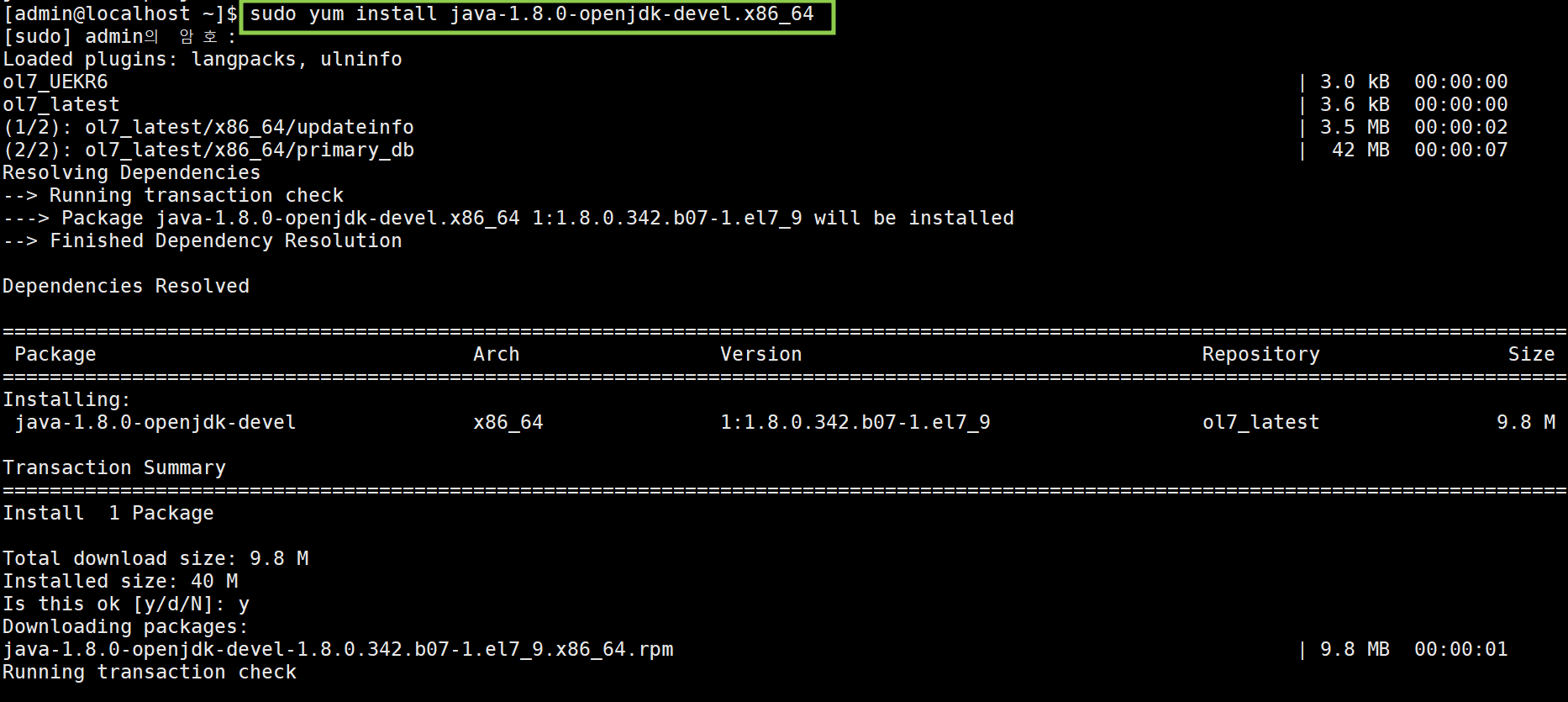
Task: Click the 'Transaction Summary' heading
Action: coord(114,468)
